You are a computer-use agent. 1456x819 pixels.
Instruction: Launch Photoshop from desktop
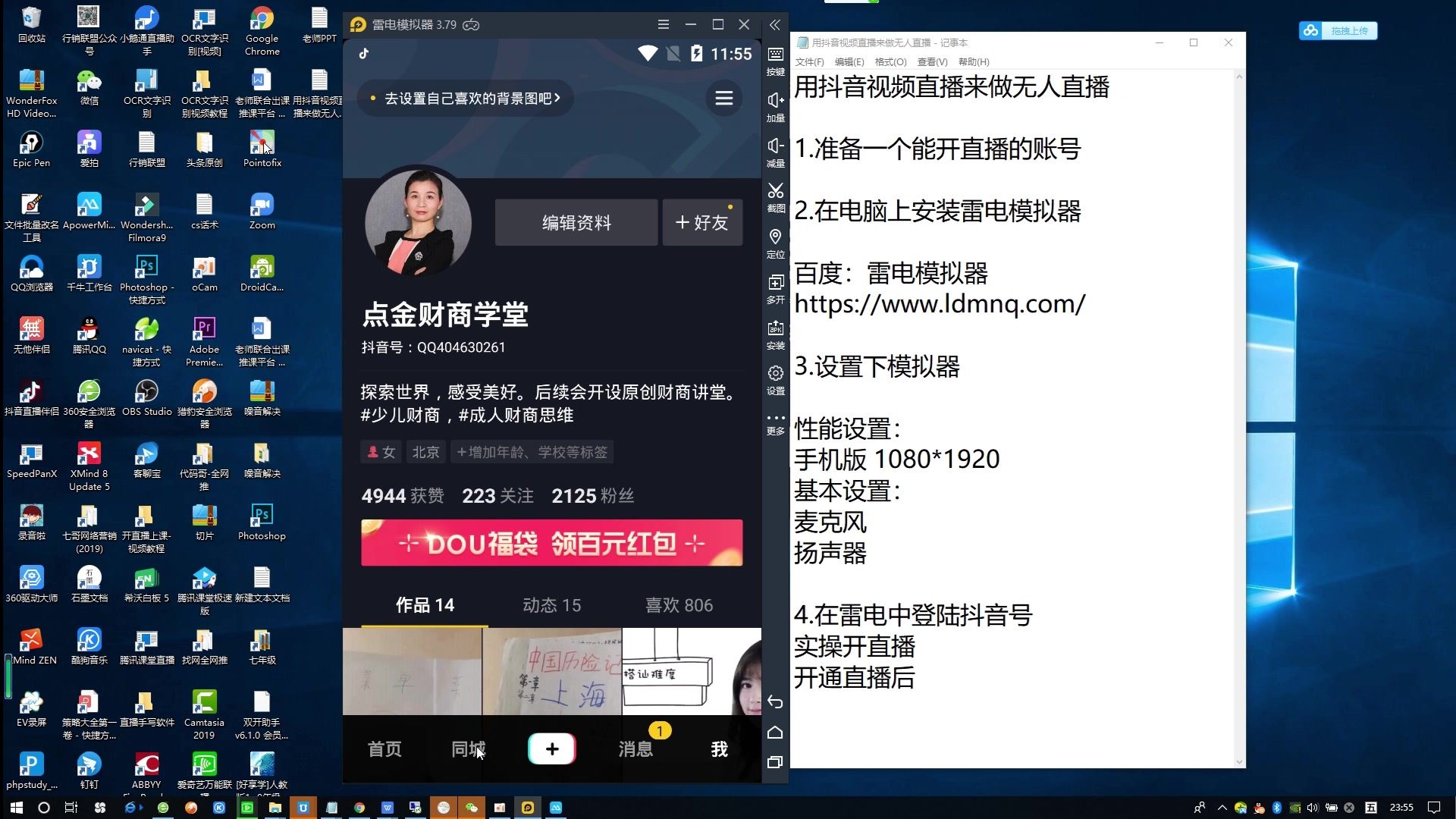click(261, 517)
